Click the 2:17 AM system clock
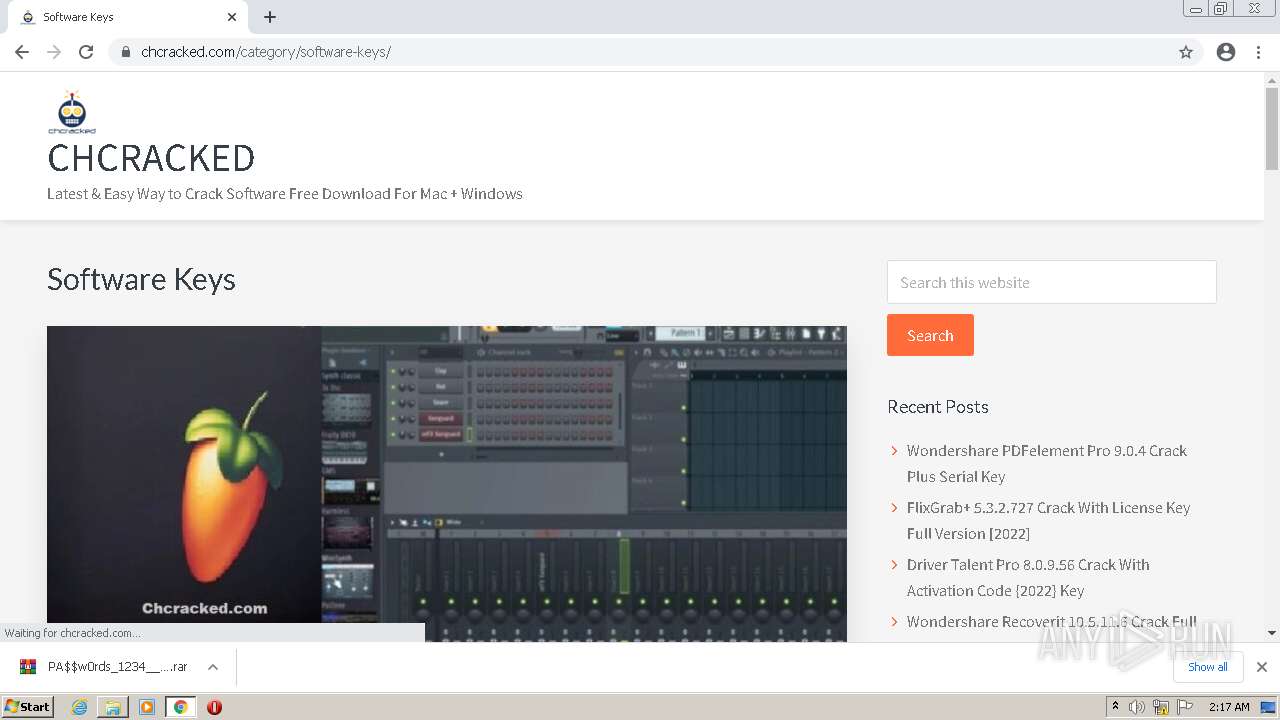The width and height of the screenshot is (1280, 720). [x=1229, y=707]
